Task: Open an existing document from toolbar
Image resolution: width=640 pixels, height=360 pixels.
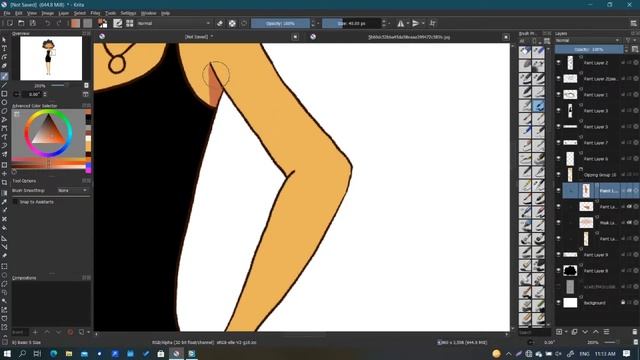Action: [21, 23]
